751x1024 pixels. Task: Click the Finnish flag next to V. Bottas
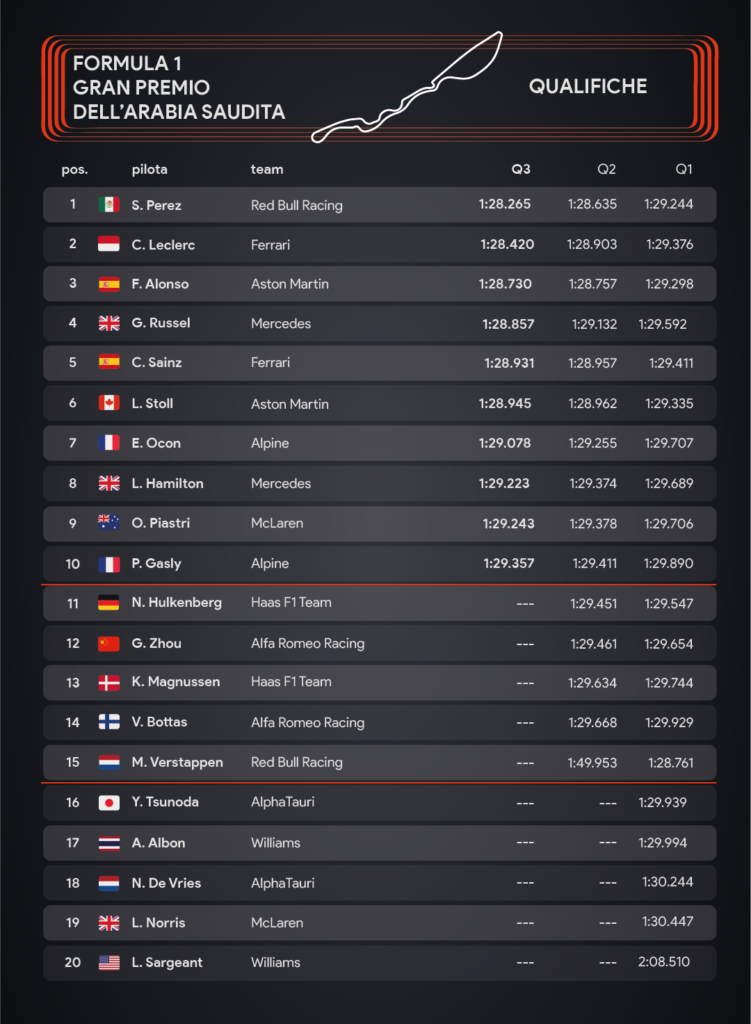tap(109, 722)
